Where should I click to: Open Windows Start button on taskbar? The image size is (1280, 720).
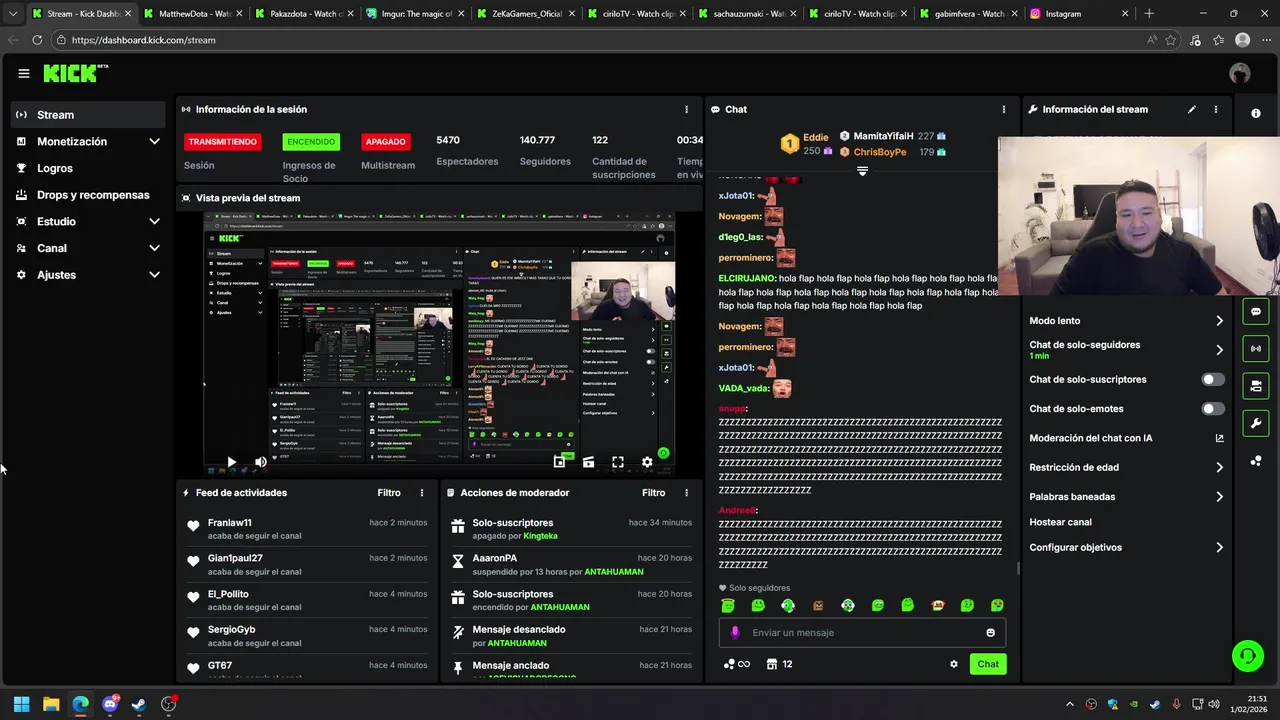(21, 704)
